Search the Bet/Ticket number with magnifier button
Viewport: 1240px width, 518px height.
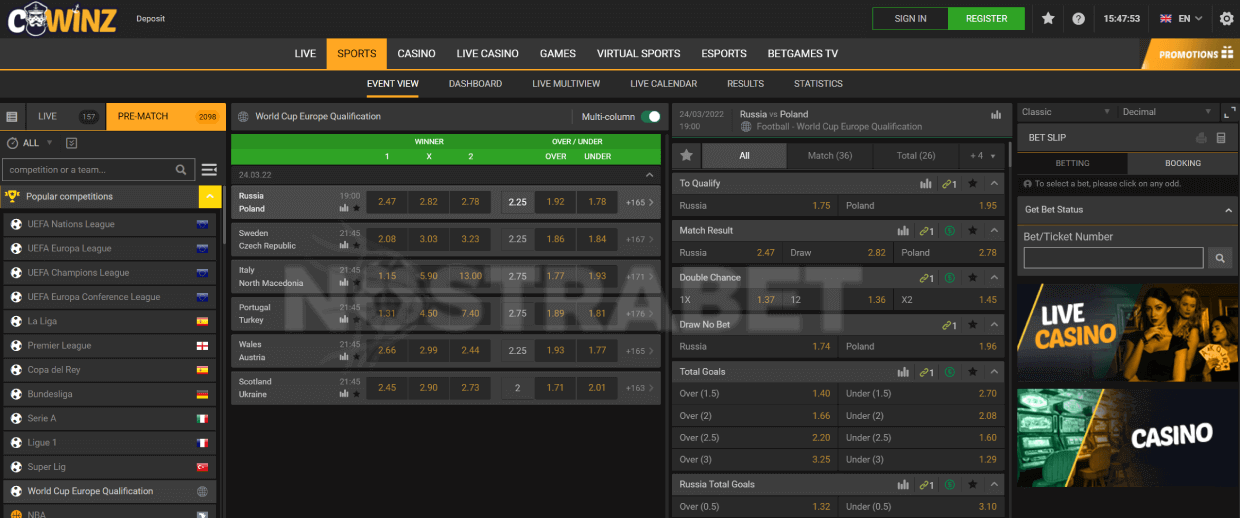click(1219, 258)
